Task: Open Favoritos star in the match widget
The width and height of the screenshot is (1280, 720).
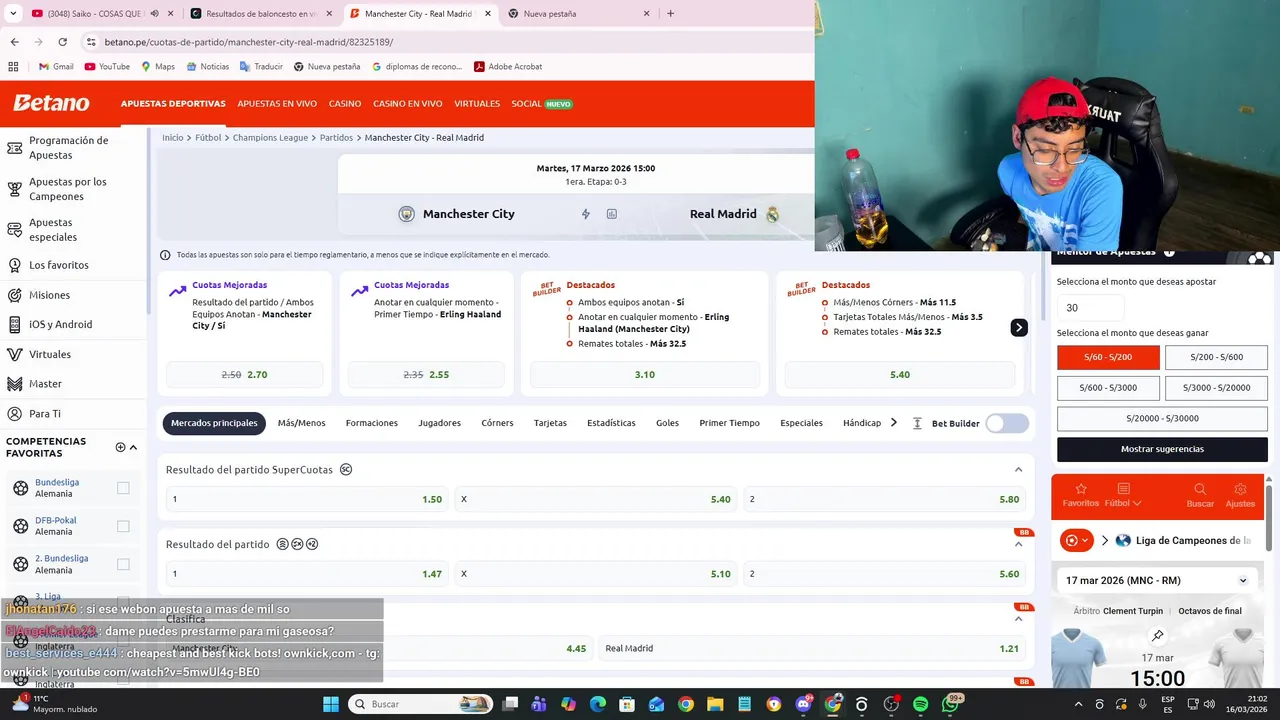Action: click(x=1080, y=495)
